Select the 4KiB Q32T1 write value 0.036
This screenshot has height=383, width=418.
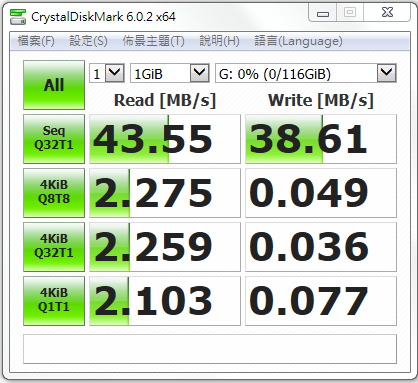pyautogui.click(x=321, y=247)
